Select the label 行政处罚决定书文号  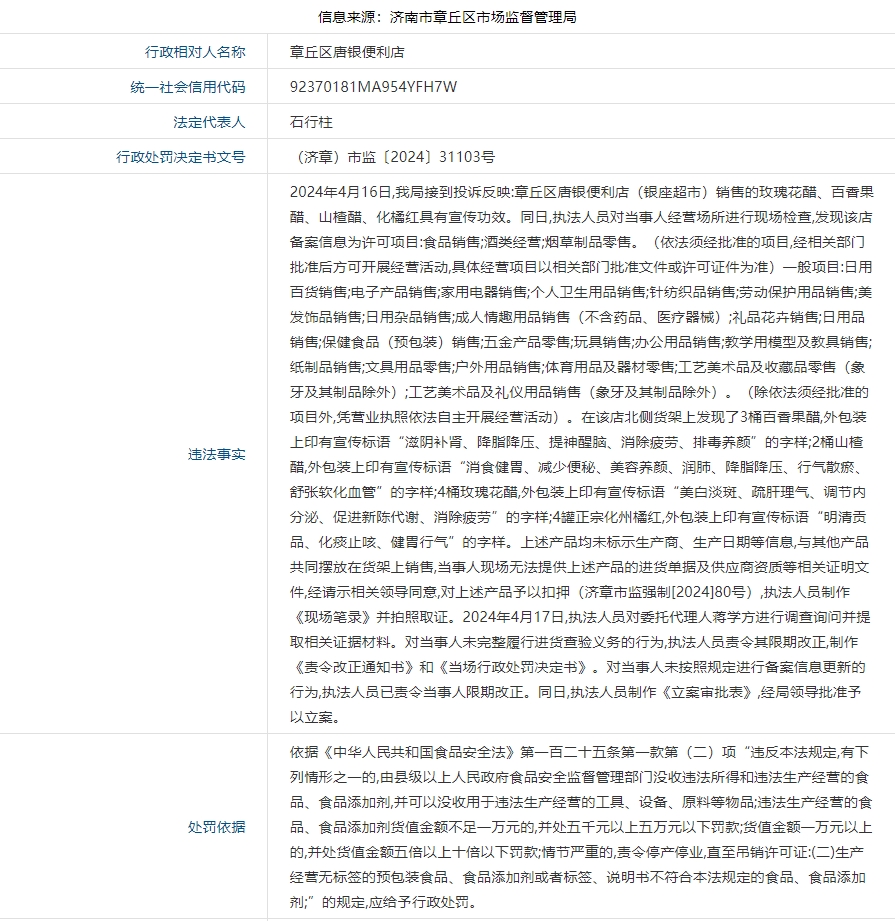coord(180,157)
